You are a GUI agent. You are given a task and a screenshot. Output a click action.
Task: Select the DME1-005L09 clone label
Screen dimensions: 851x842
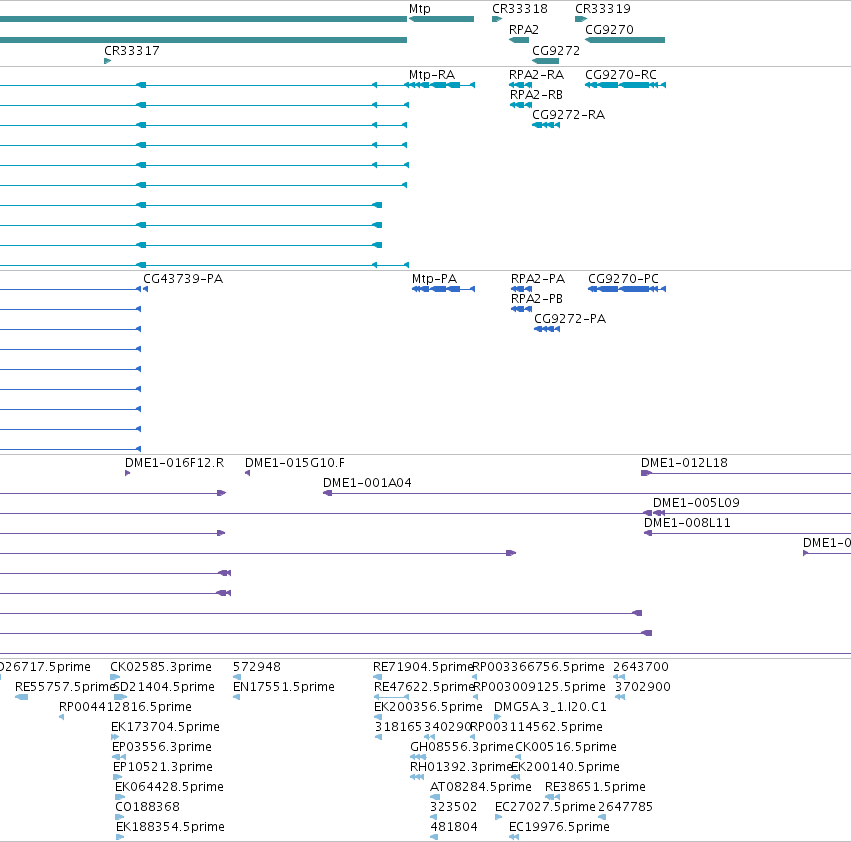coord(696,503)
